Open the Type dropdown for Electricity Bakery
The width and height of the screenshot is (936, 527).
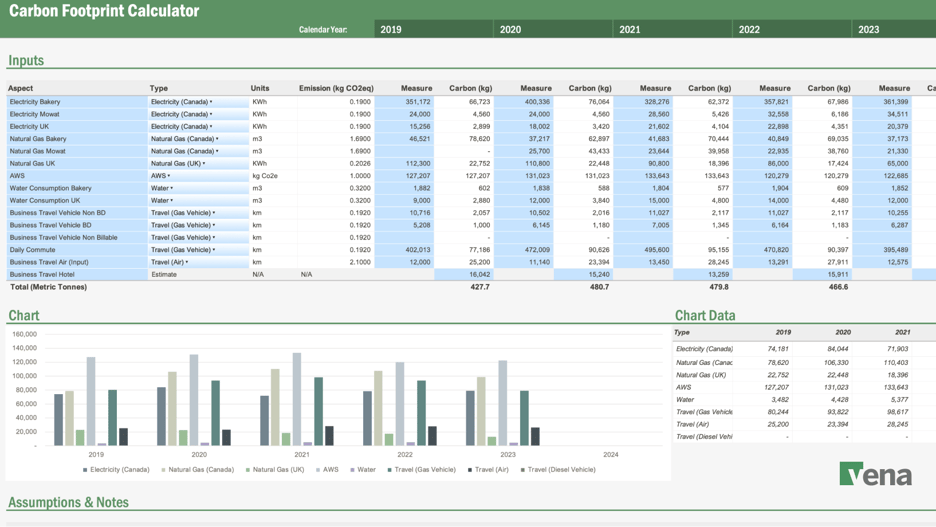click(211, 102)
